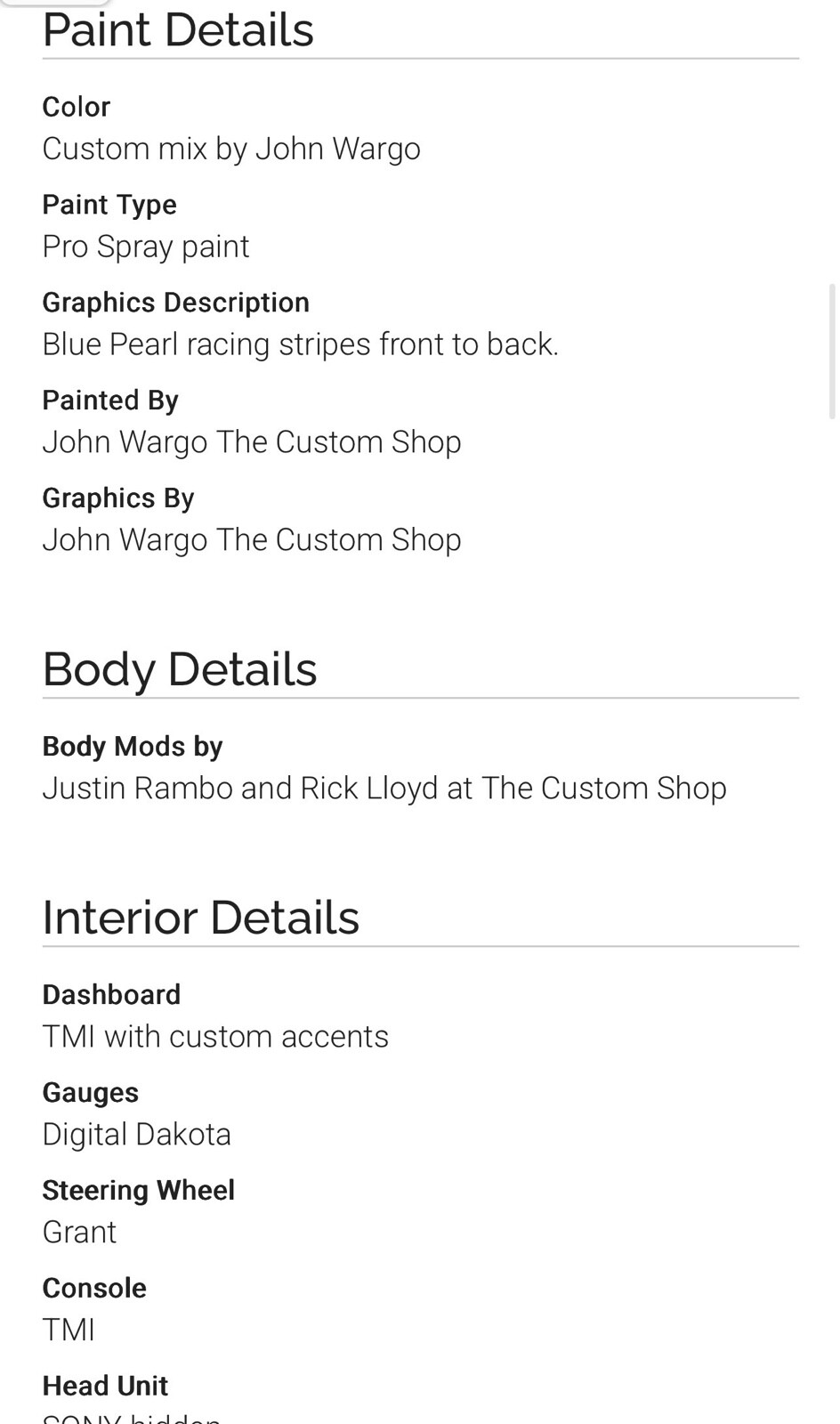This screenshot has height=1424, width=840.
Task: Click 'Grant' steering wheel value
Action: click(x=79, y=1233)
